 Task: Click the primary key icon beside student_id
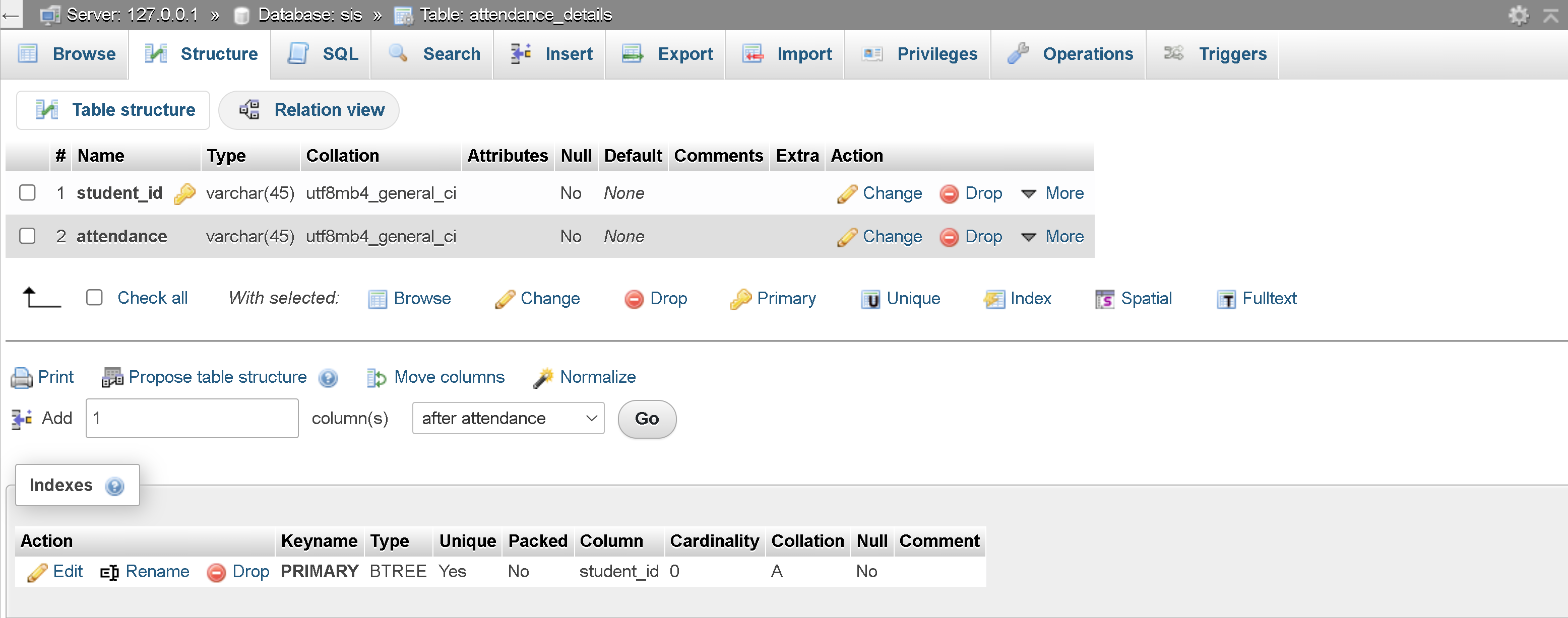pyautogui.click(x=184, y=194)
